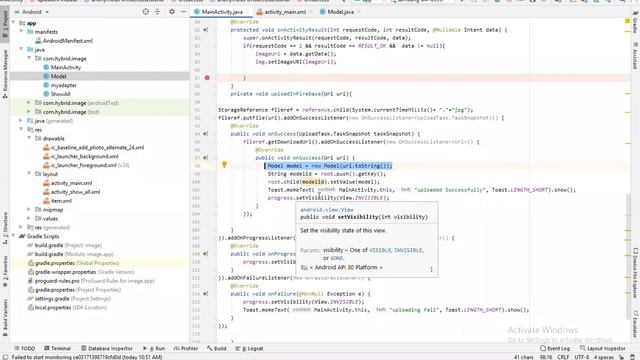640x360 pixels.
Task: Select MainActivity class in project tree
Action: point(65,67)
